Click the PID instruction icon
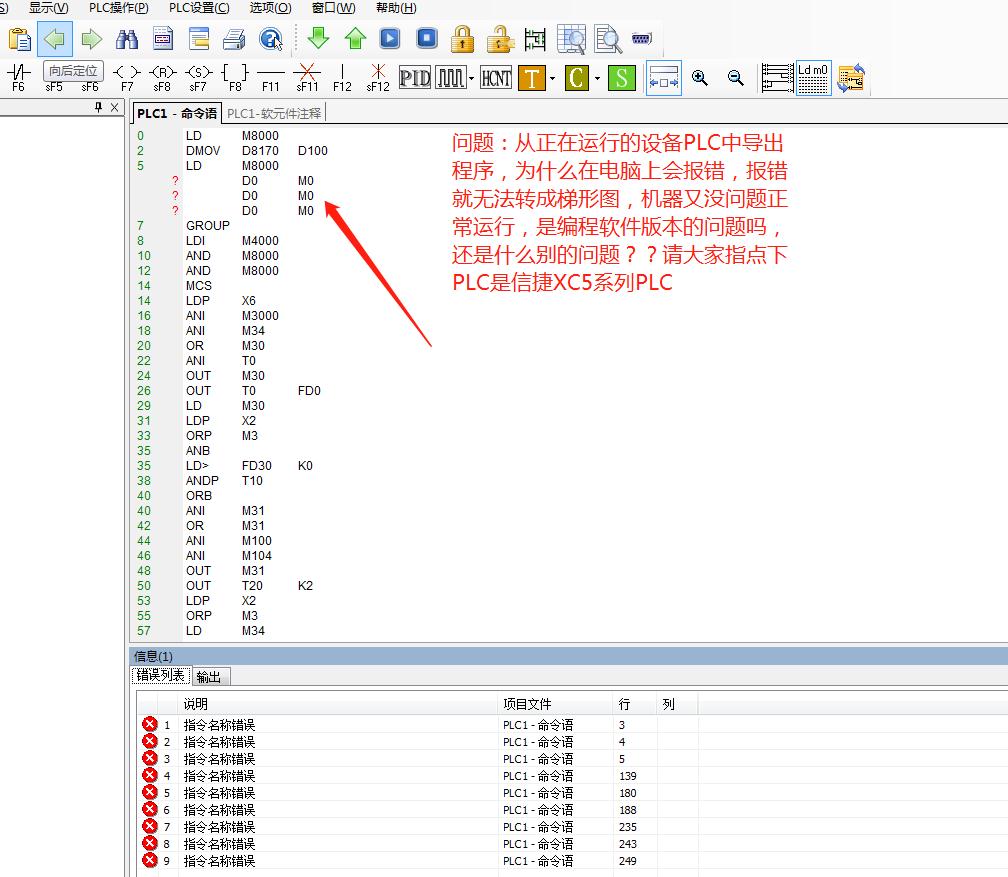Screen dimensions: 1008x877 [414, 78]
